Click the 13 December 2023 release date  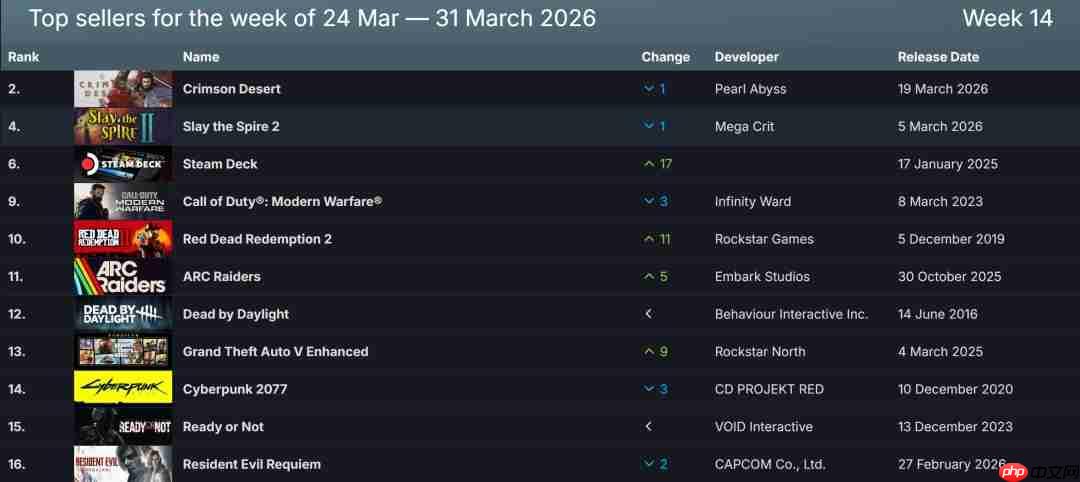pyautogui.click(x=955, y=427)
